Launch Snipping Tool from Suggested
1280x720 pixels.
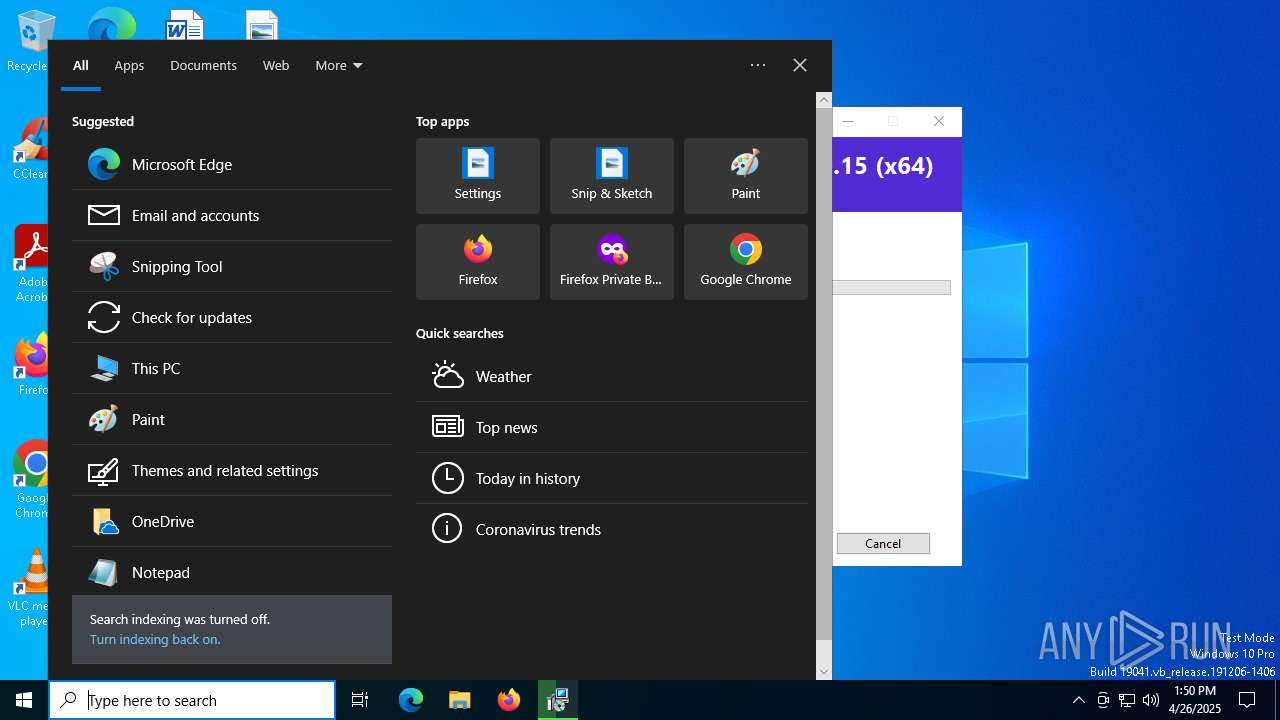pyautogui.click(x=232, y=267)
